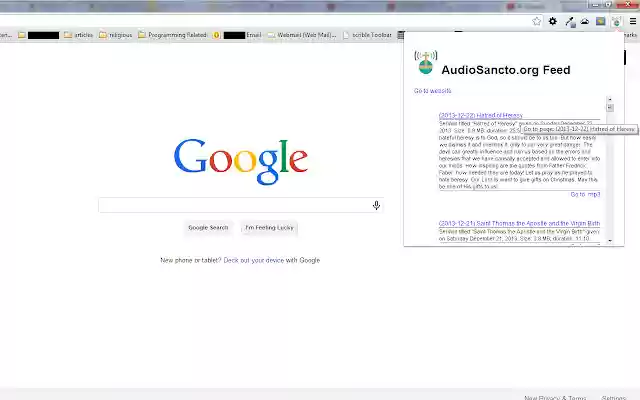The width and height of the screenshot is (640, 400).
Task: Toggle the AudioSancto feed extension icon
Action: (616, 22)
